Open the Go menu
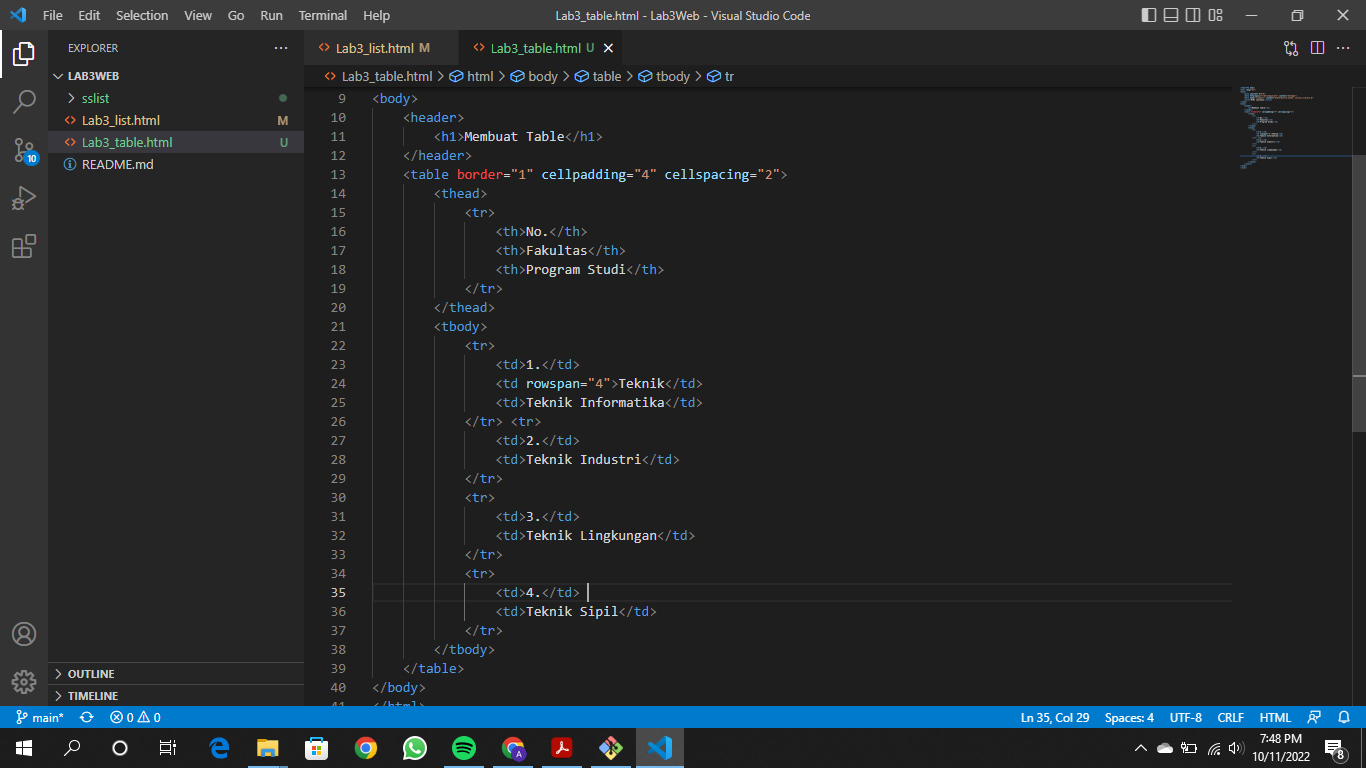Viewport: 1366px width, 768px height. click(x=236, y=15)
